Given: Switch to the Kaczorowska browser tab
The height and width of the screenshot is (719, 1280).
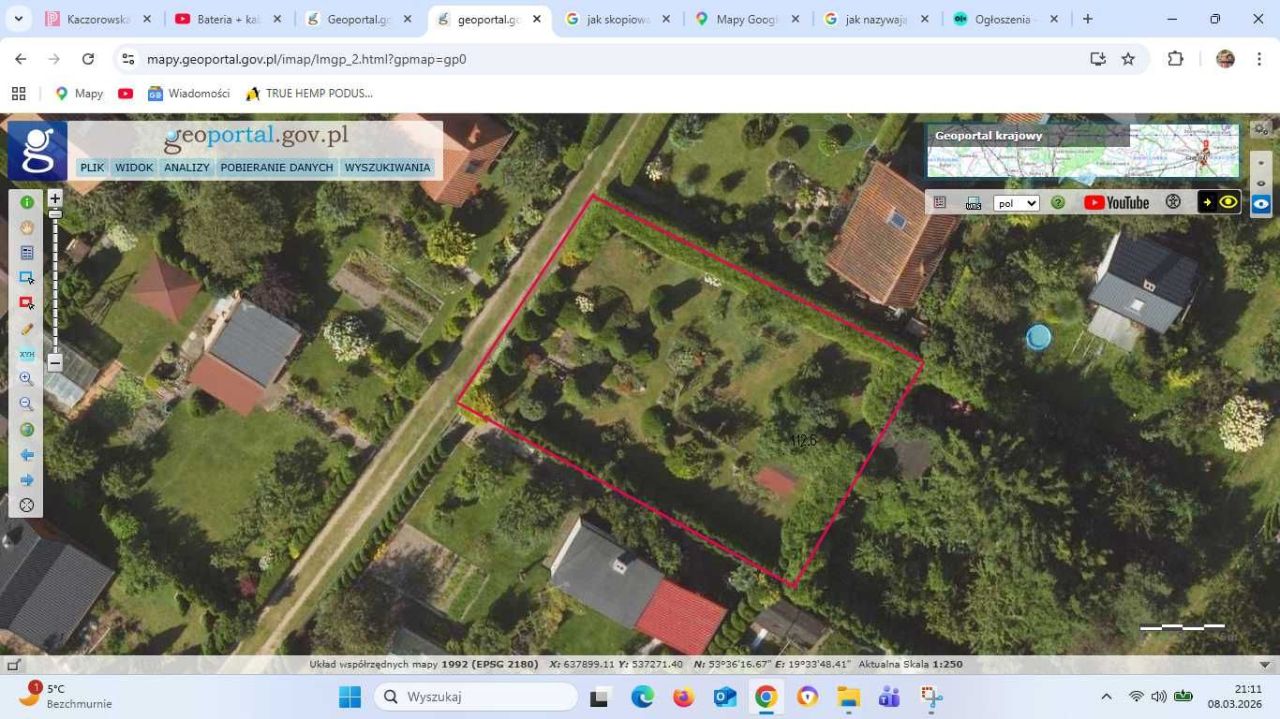Looking at the screenshot, I should [x=99, y=19].
